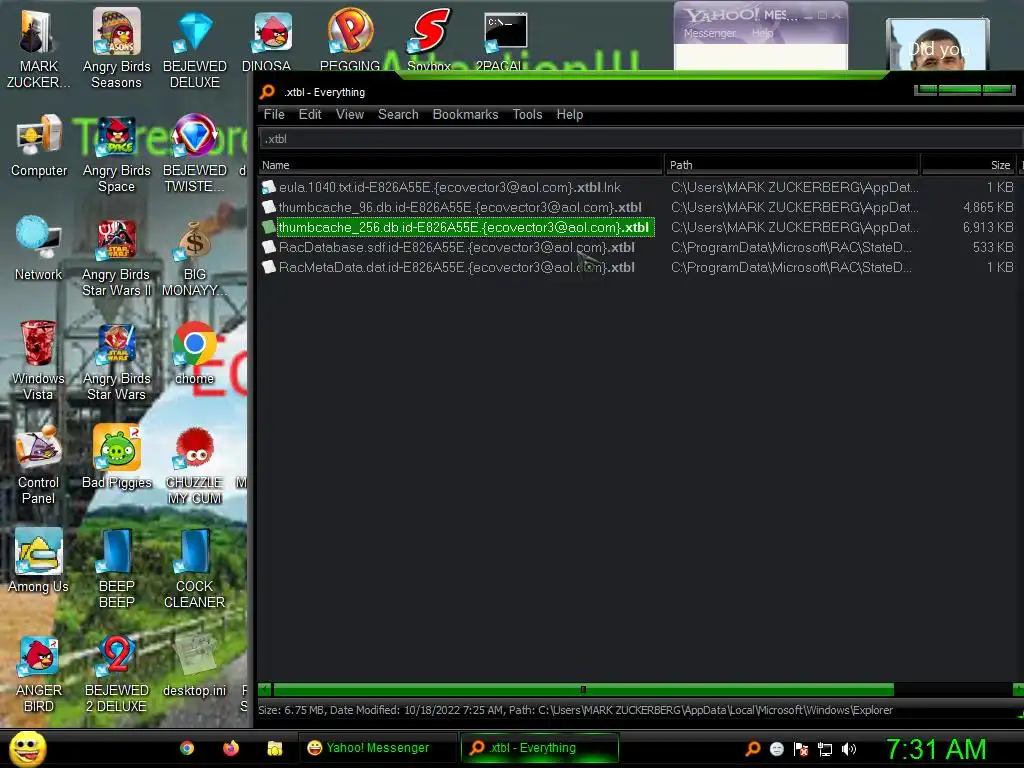Open the volume speaker tray icon

click(x=848, y=749)
